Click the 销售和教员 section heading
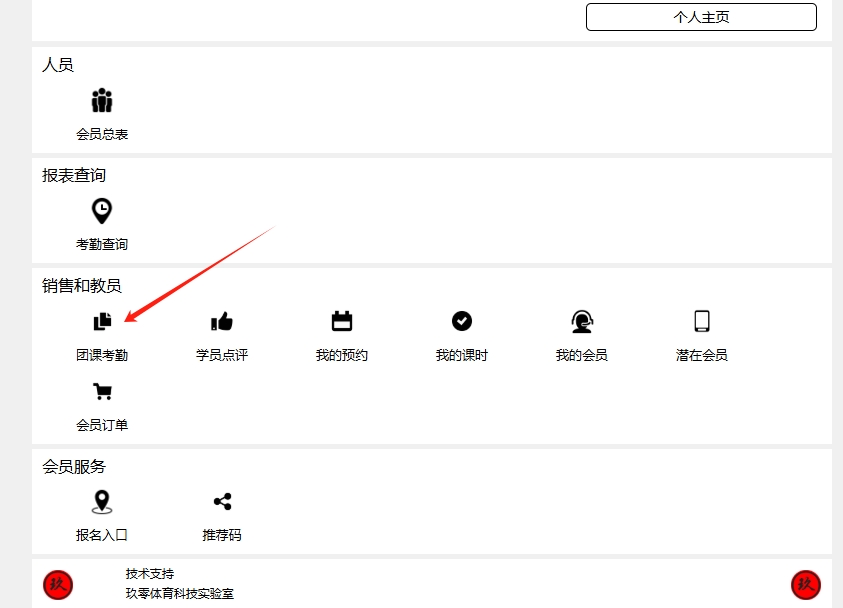The image size is (843, 608). (x=82, y=286)
